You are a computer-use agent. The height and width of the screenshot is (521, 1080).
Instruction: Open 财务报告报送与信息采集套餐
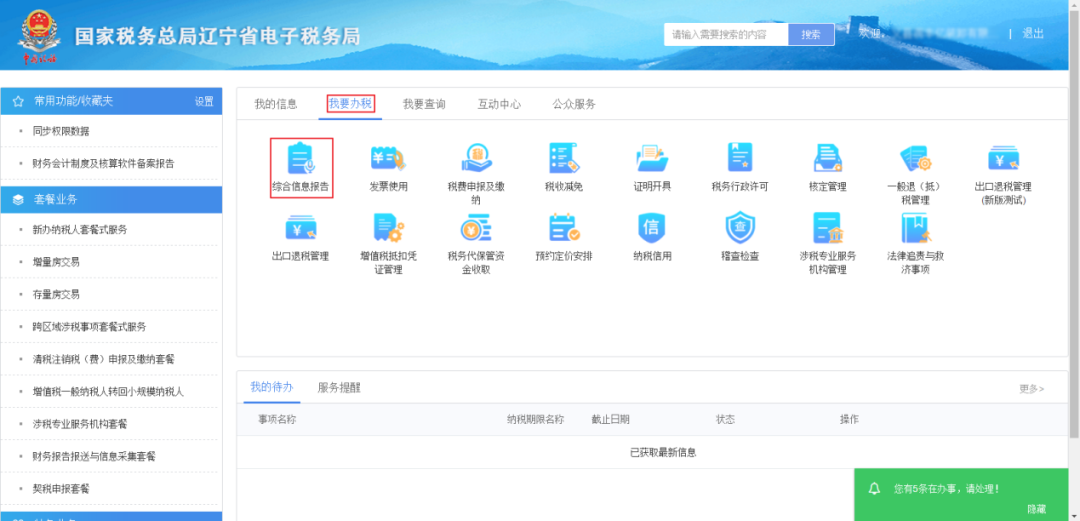(x=94, y=456)
